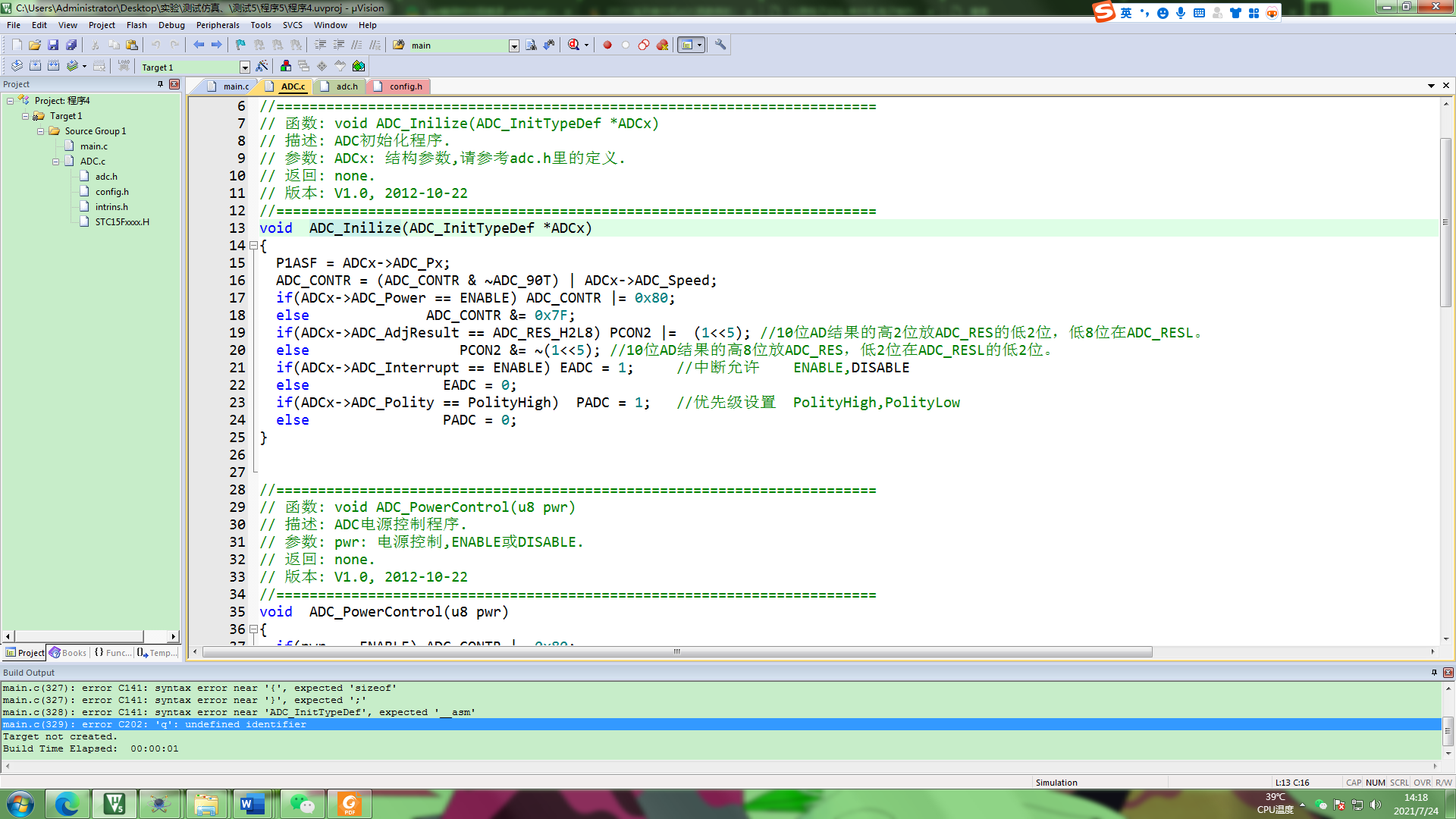Show the Templates panel tab
The height and width of the screenshot is (819, 1456).
click(x=158, y=653)
